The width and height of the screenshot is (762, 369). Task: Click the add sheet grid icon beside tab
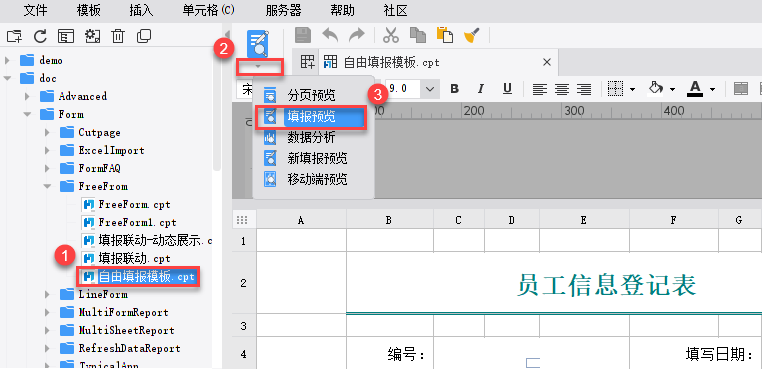pos(307,62)
